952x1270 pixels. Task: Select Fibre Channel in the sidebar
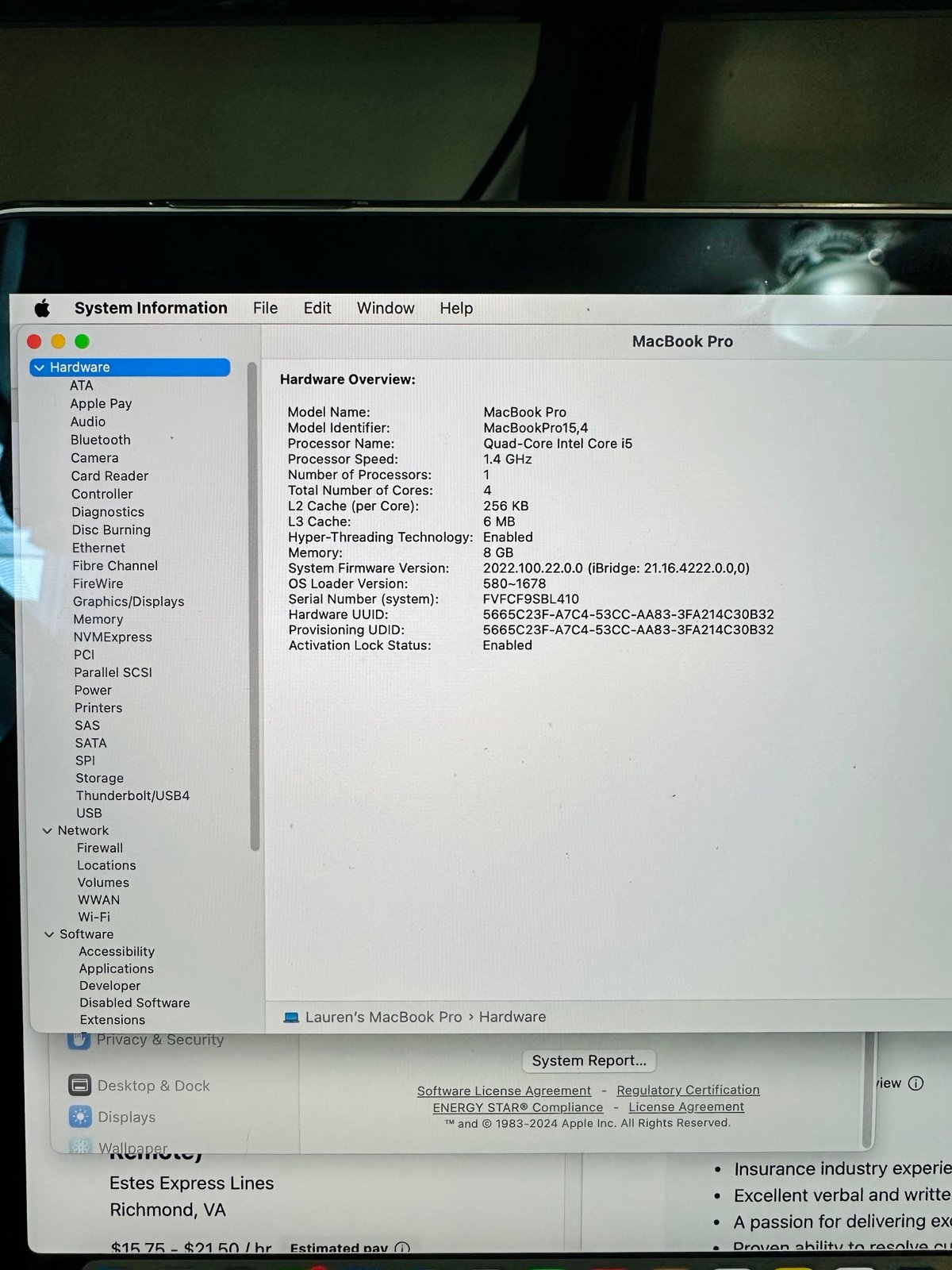click(115, 566)
